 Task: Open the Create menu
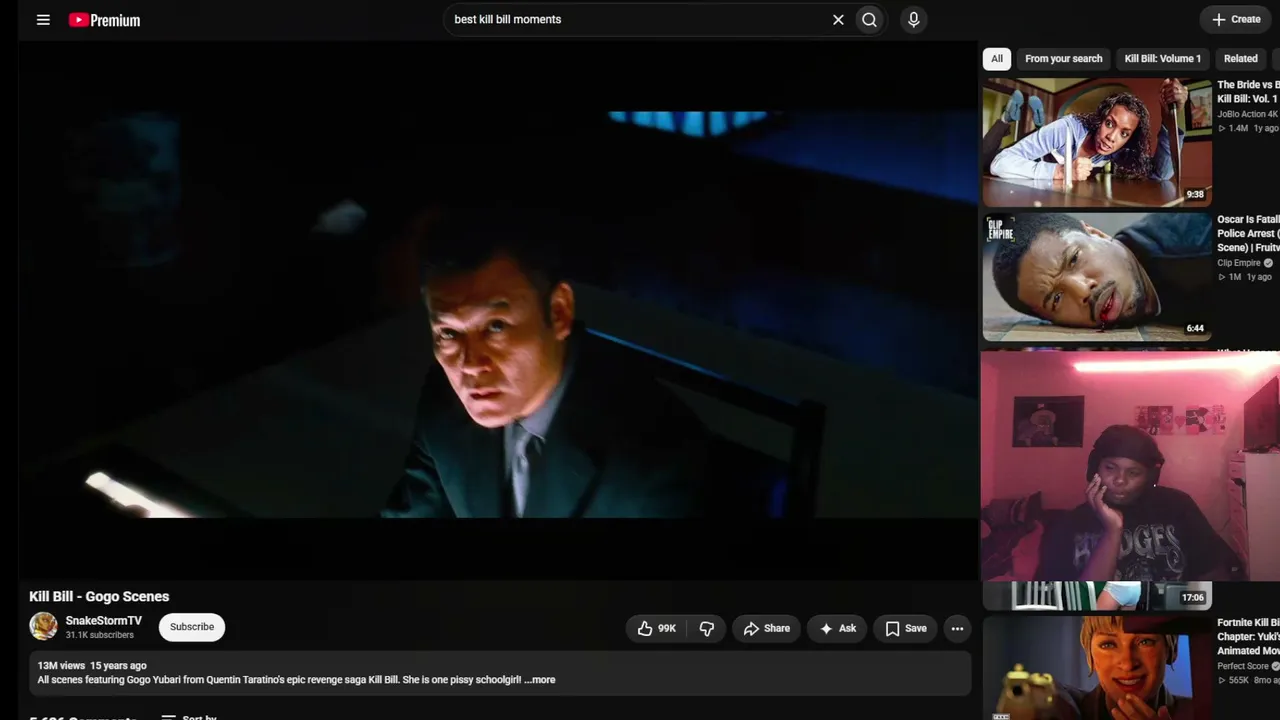point(1236,19)
